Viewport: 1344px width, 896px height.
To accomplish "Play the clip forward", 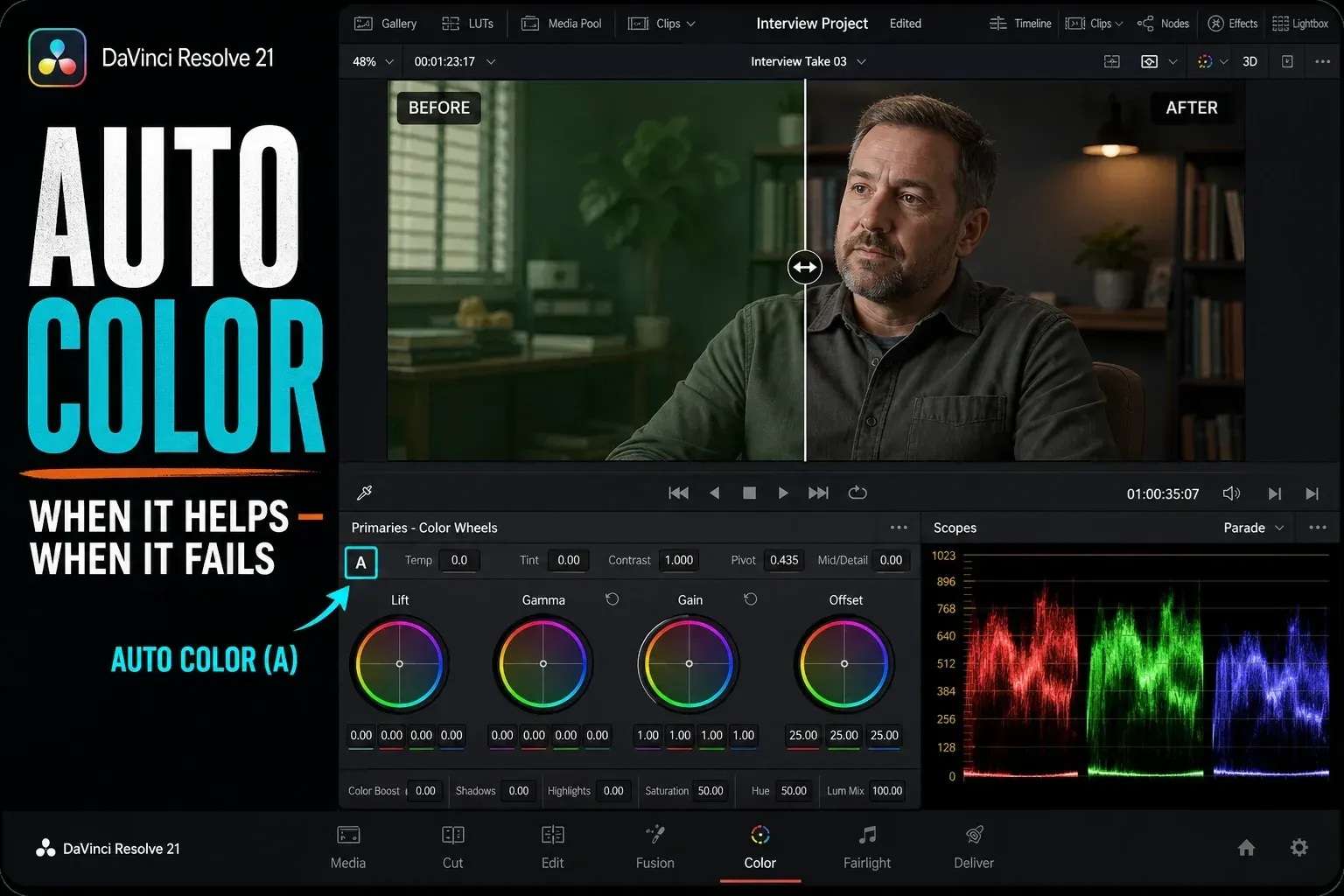I will click(783, 493).
